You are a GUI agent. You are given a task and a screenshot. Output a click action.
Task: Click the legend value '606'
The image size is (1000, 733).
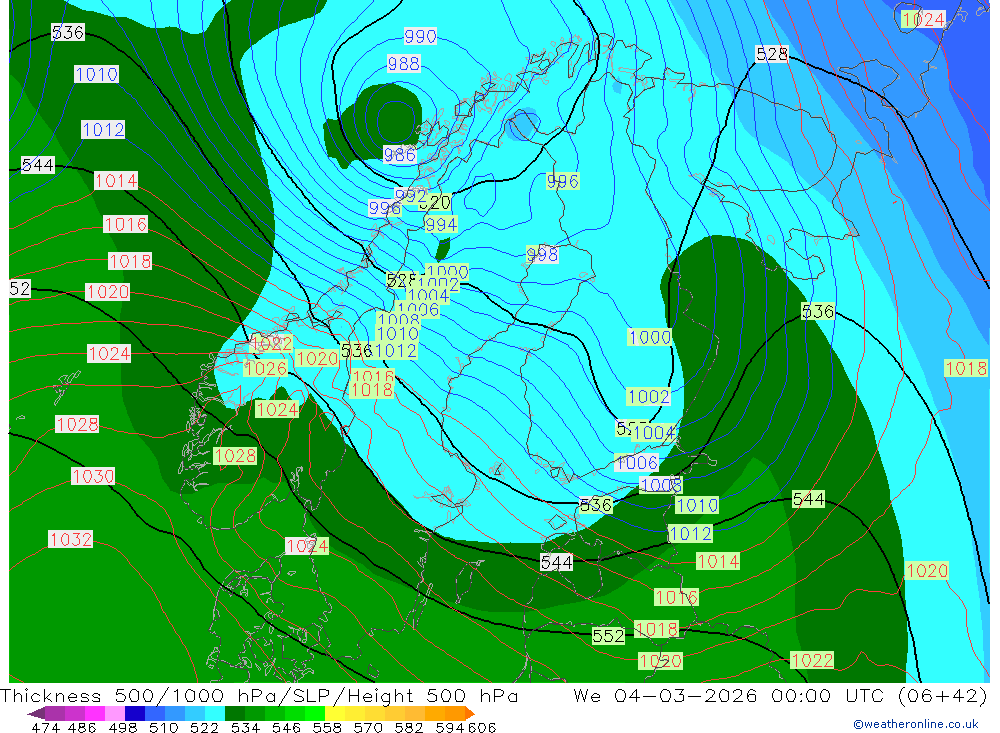[482, 727]
